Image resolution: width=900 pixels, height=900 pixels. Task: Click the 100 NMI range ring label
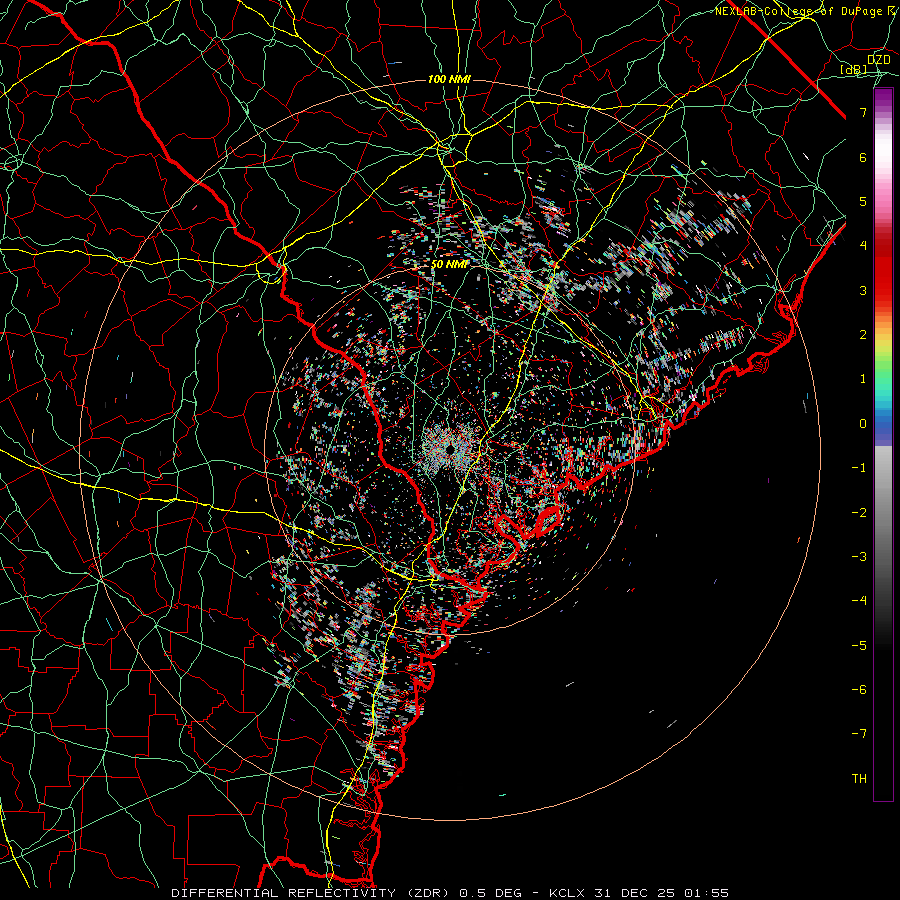[449, 79]
